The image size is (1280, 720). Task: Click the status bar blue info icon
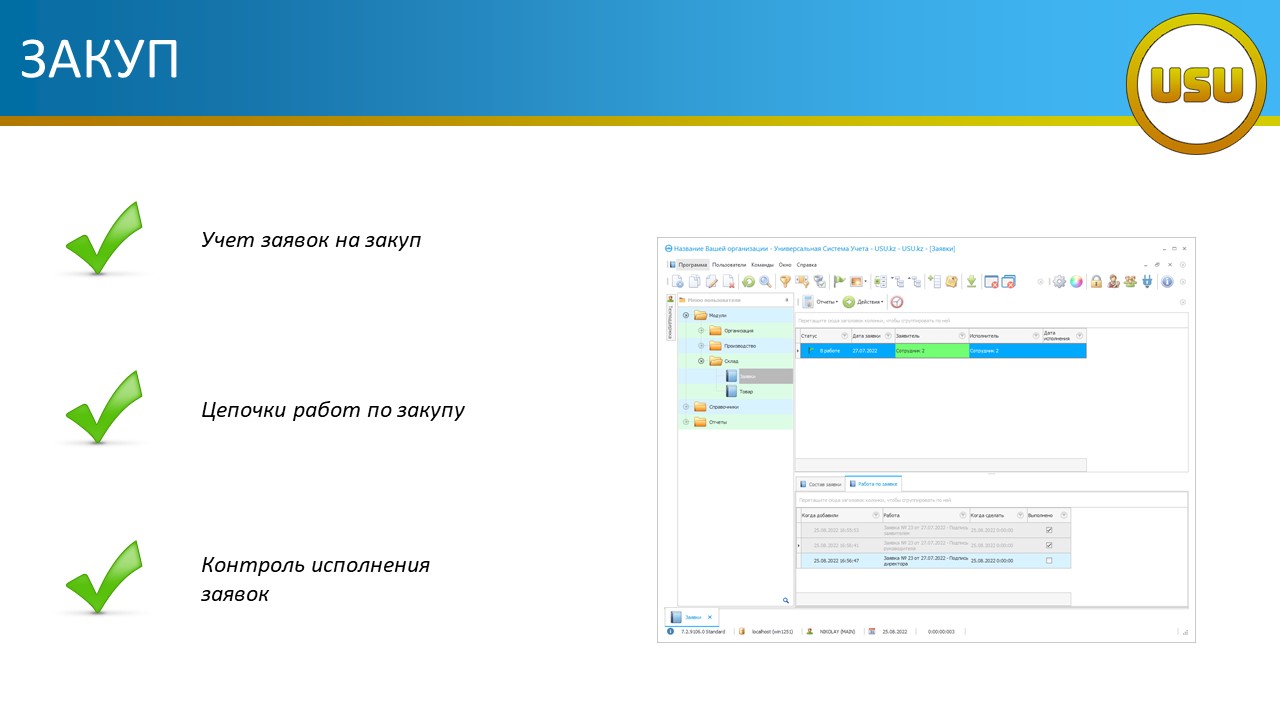click(670, 632)
